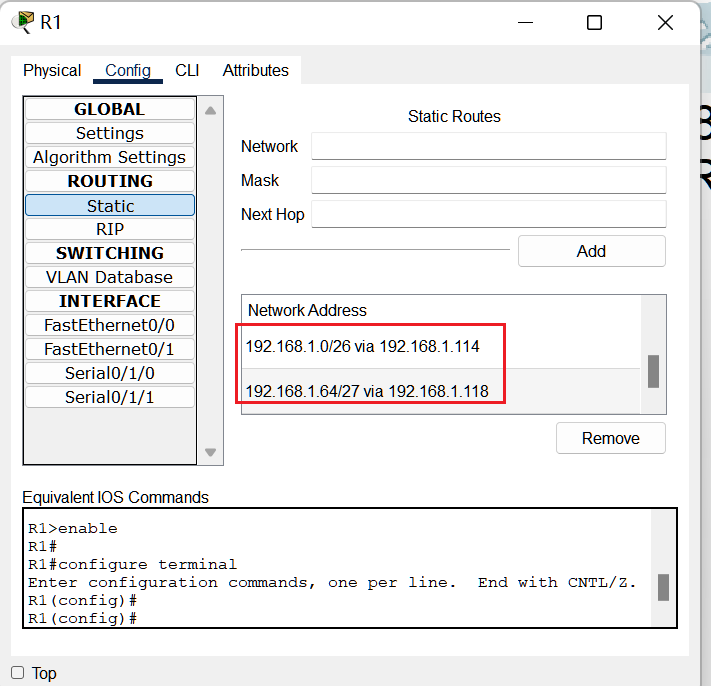Viewport: 711px width, 686px height.
Task: Click the SWITCHING section header
Action: click(110, 253)
